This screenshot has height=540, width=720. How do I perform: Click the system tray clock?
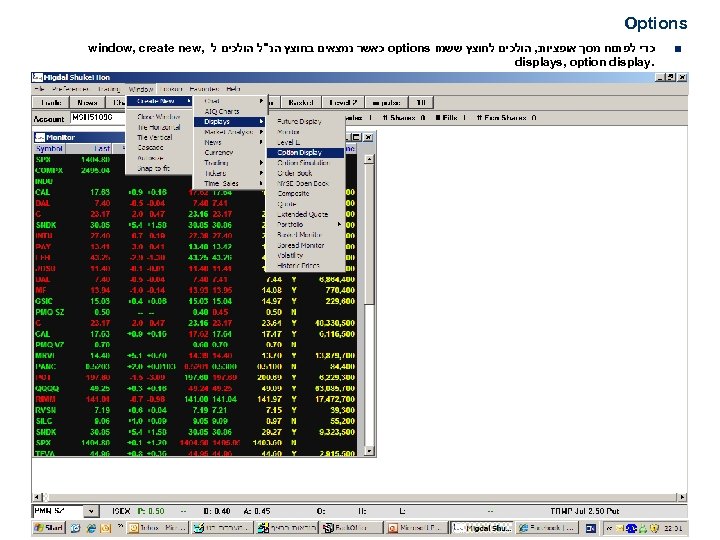(674, 529)
